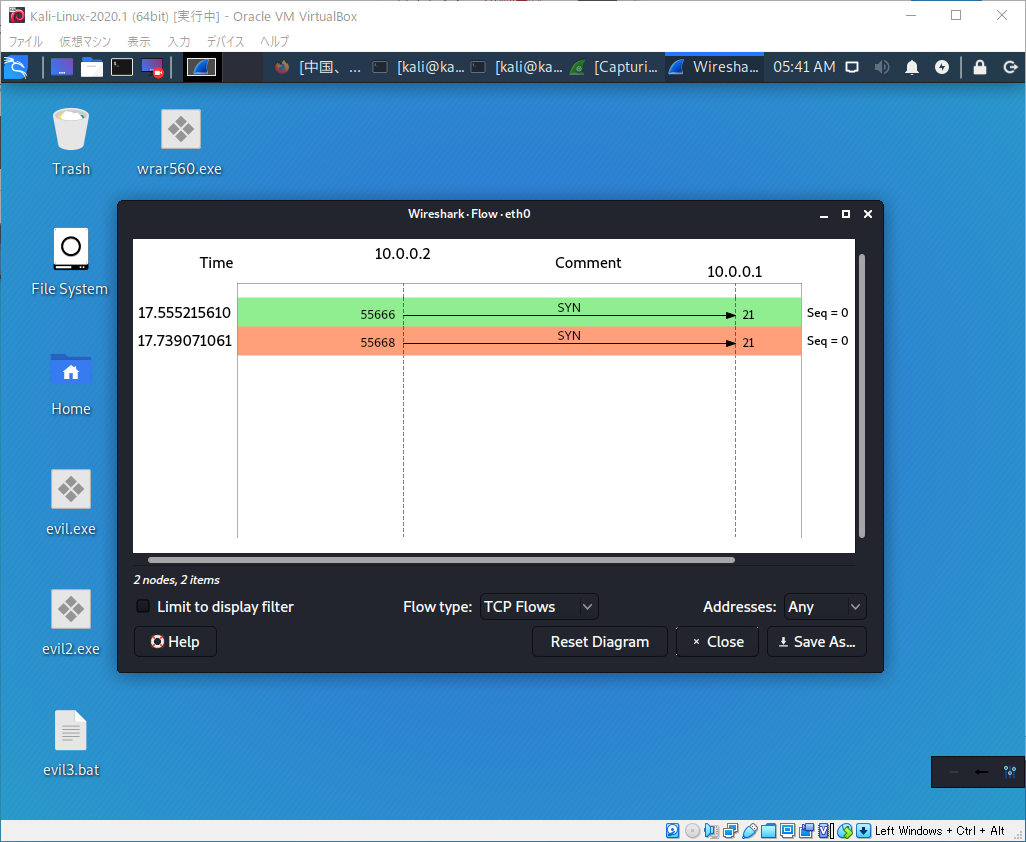Click the 10.0.0.2 node header
This screenshot has width=1026, height=842.
(x=402, y=254)
